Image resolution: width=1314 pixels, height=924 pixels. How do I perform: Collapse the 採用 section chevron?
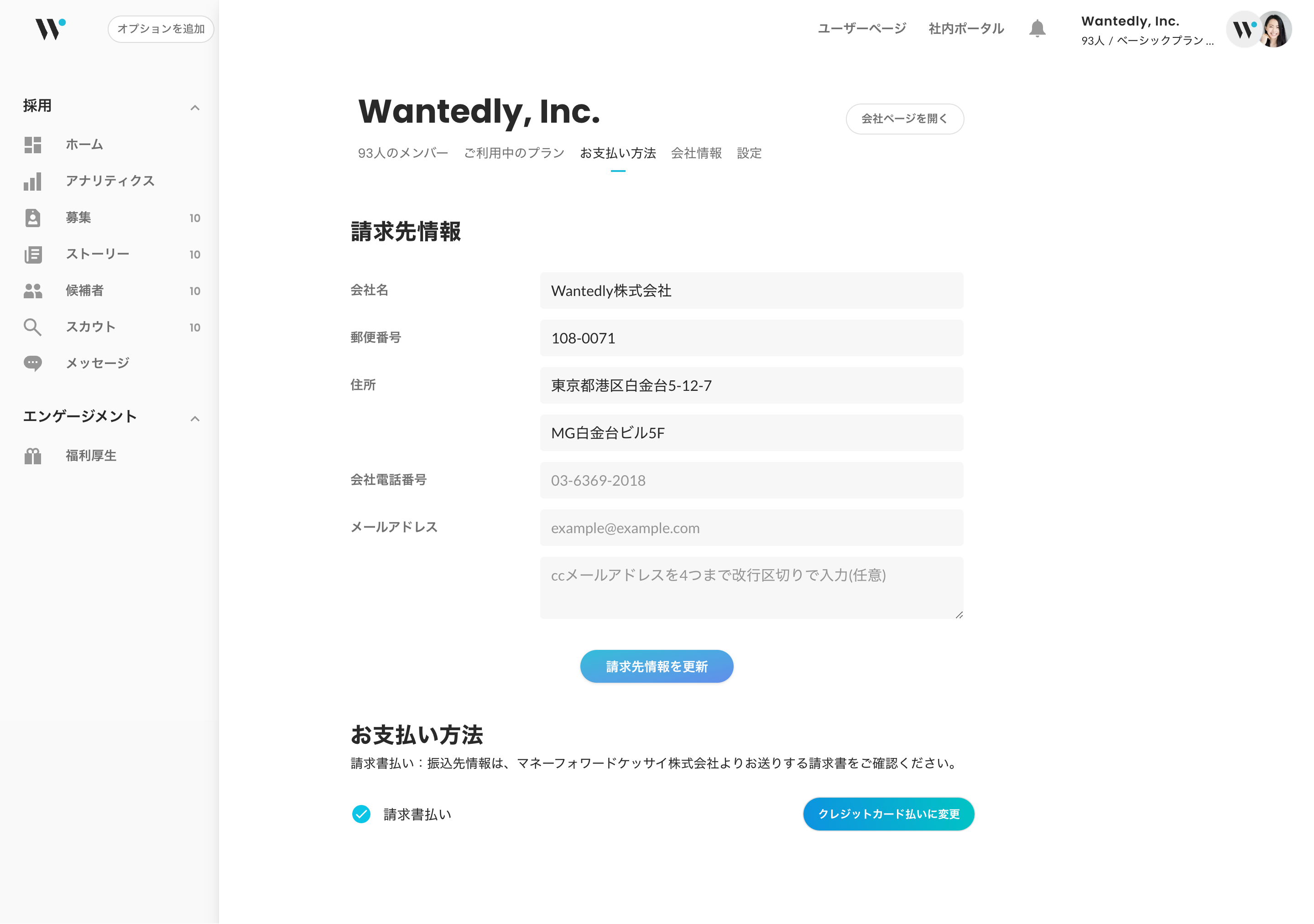click(195, 108)
